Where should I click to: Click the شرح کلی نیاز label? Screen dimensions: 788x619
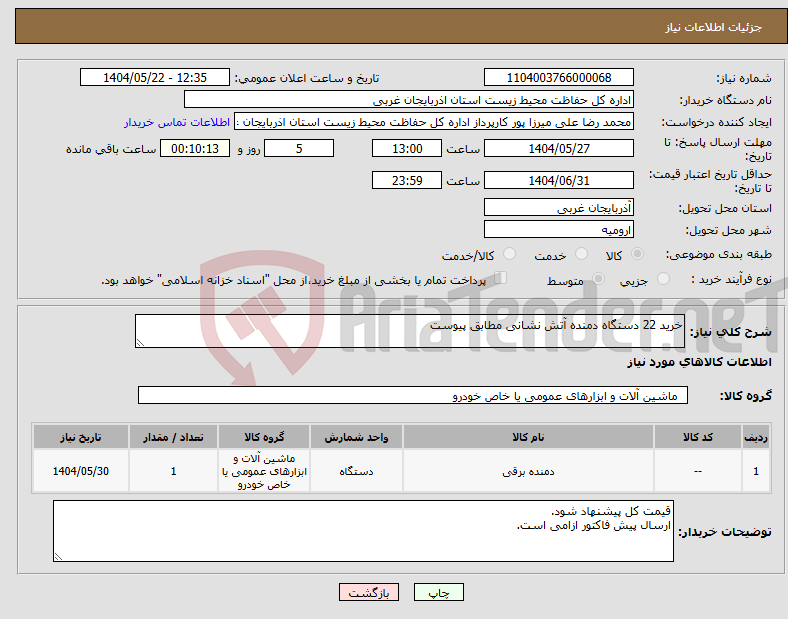[x=730, y=332]
